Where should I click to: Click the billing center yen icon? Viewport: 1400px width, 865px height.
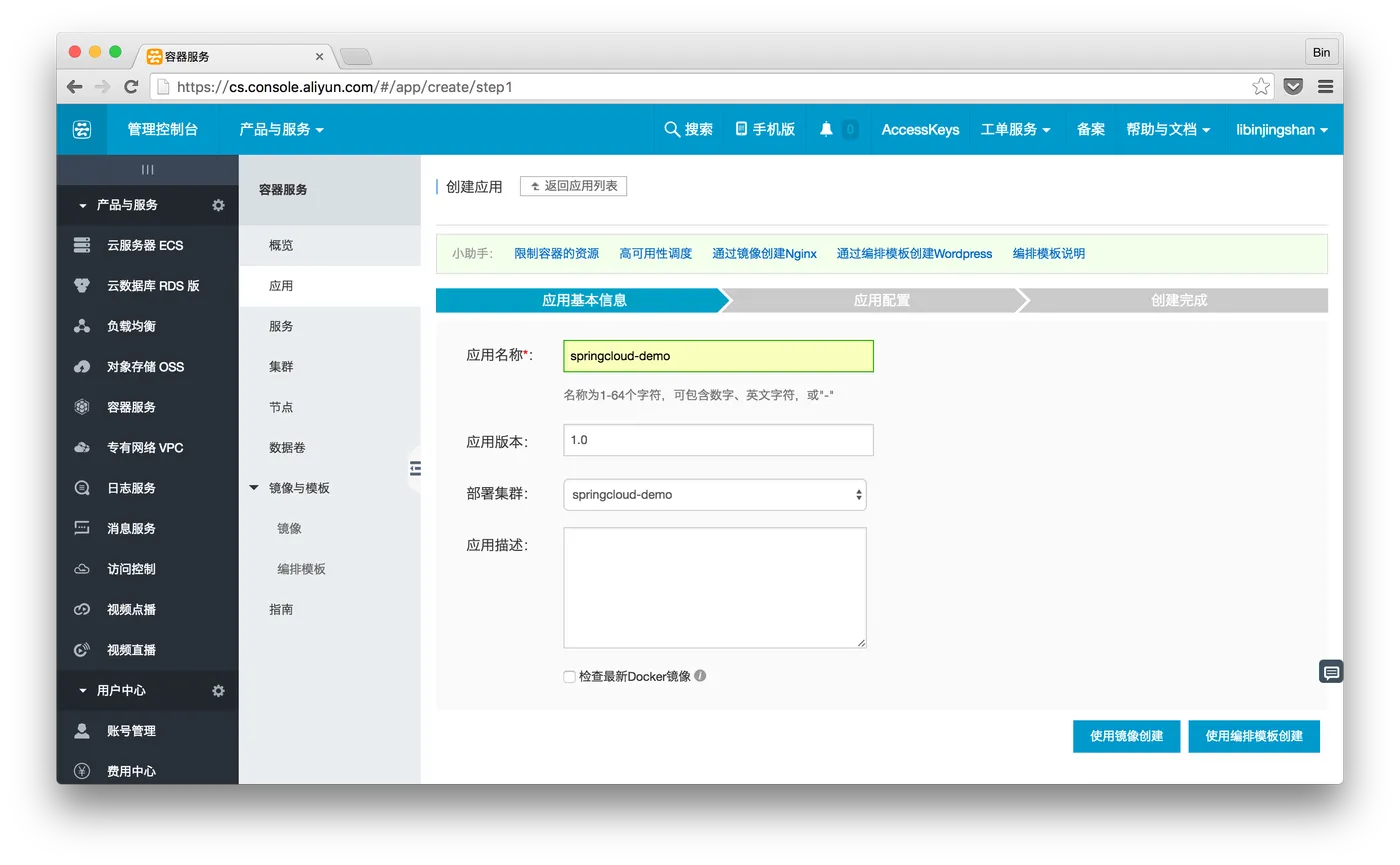pos(82,771)
